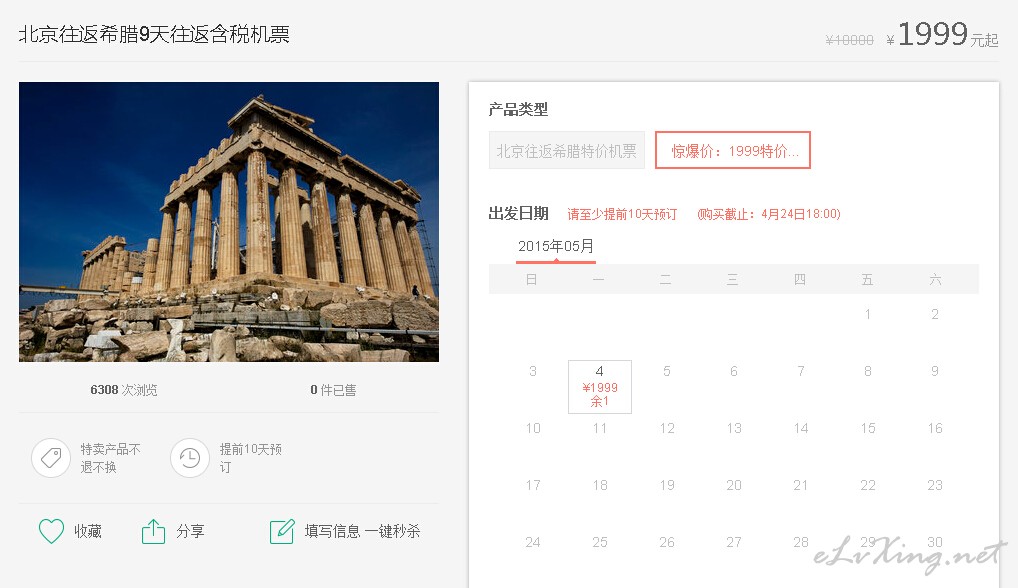Click the 三 weekday header
Screen dimensions: 1018x588
[732, 280]
